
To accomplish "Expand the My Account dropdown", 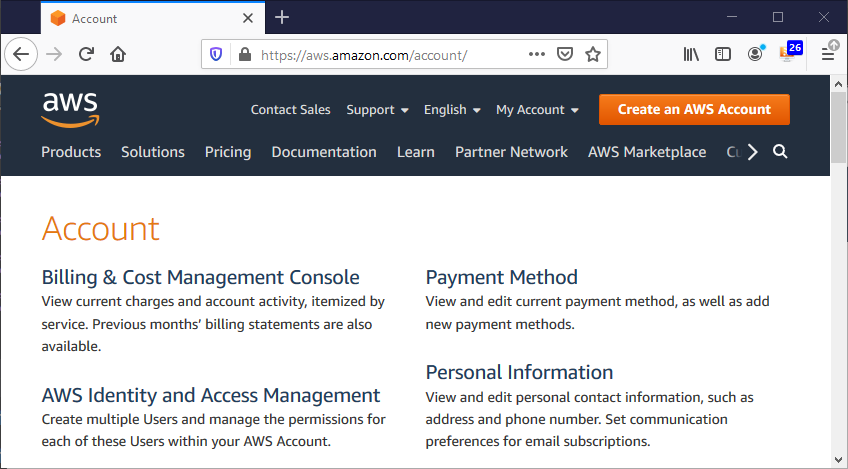I will 537,110.
